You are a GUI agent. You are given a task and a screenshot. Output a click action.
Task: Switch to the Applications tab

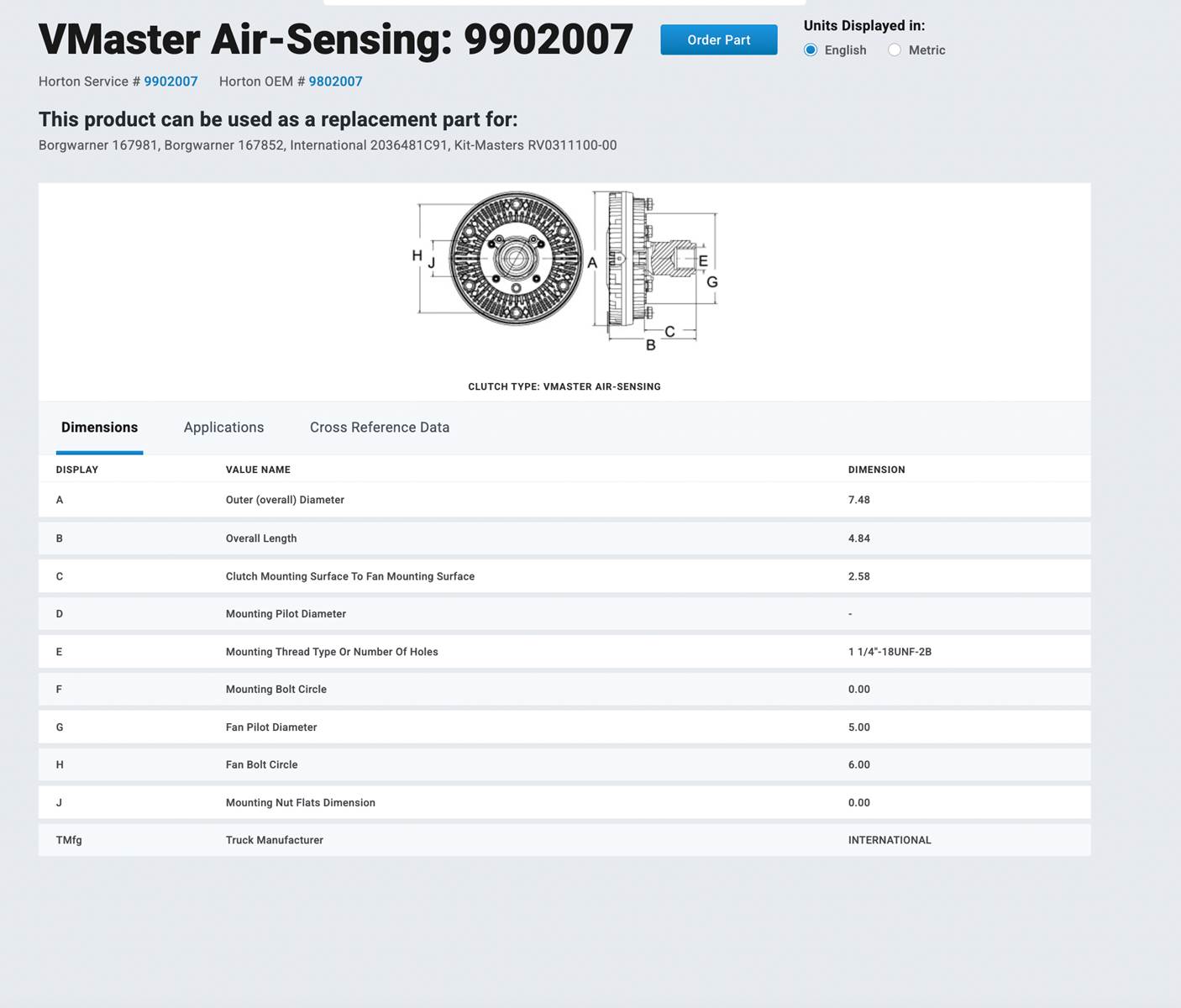(223, 428)
